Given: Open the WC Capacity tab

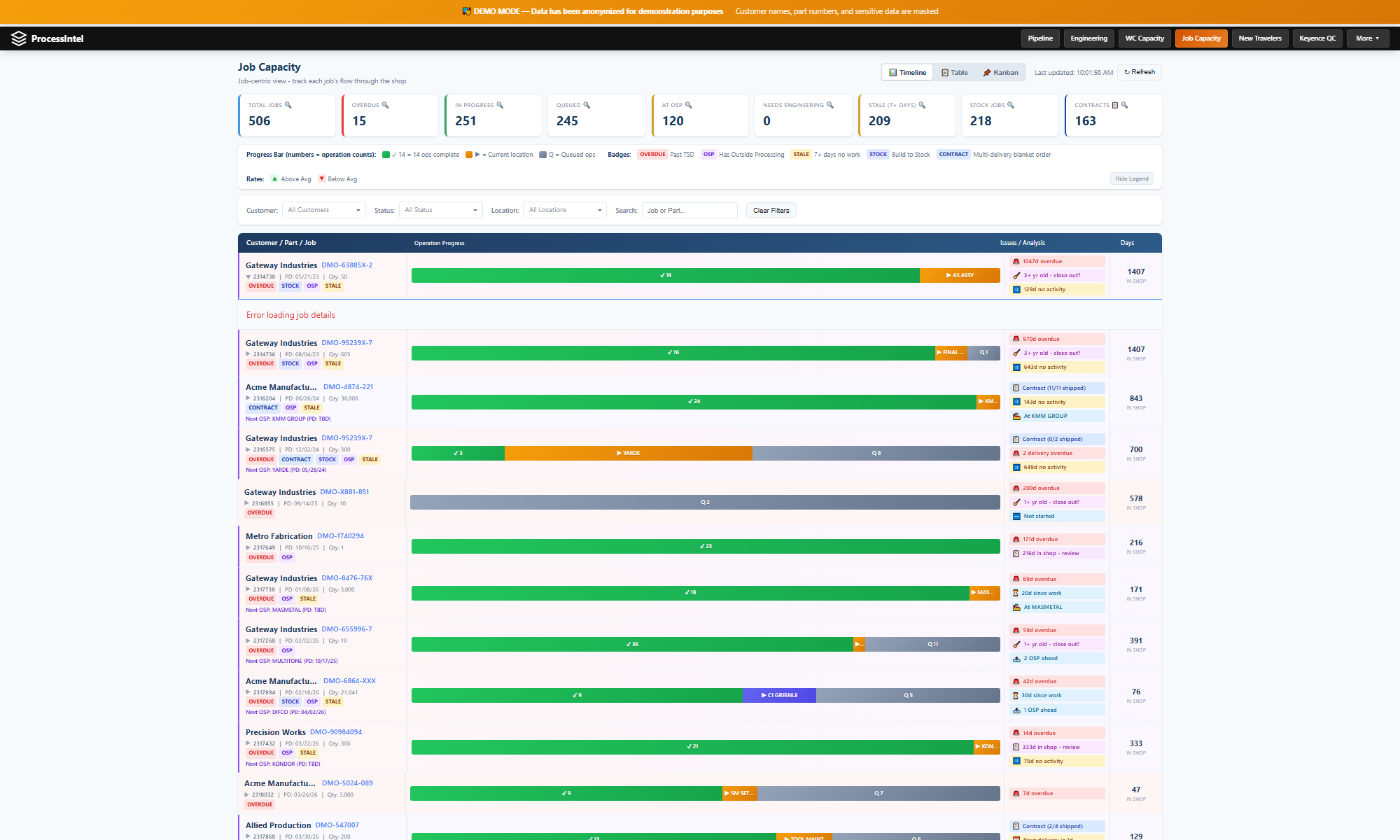Looking at the screenshot, I should click(1144, 38).
